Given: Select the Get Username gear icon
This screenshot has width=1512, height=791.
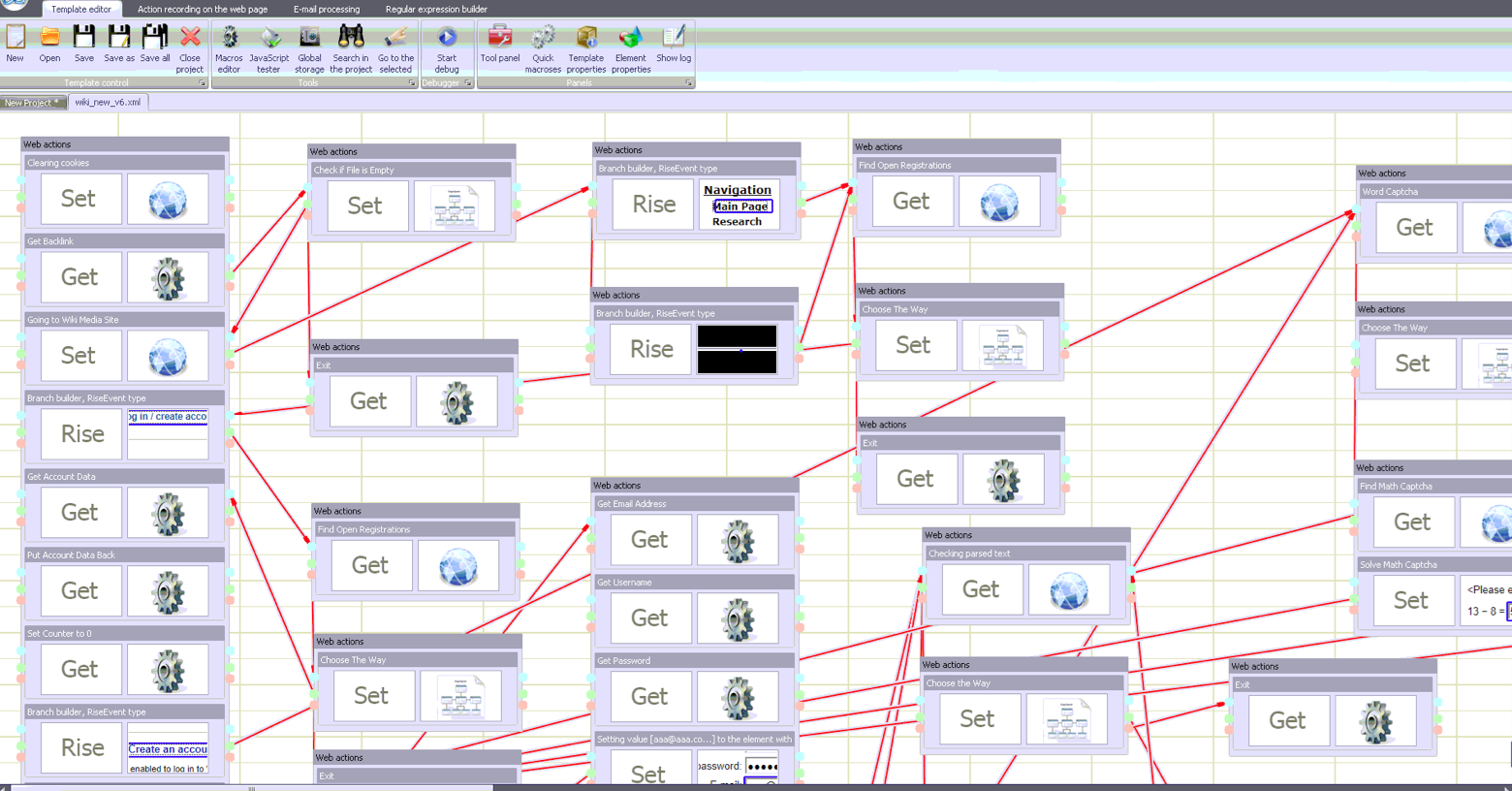Looking at the screenshot, I should coord(738,619).
